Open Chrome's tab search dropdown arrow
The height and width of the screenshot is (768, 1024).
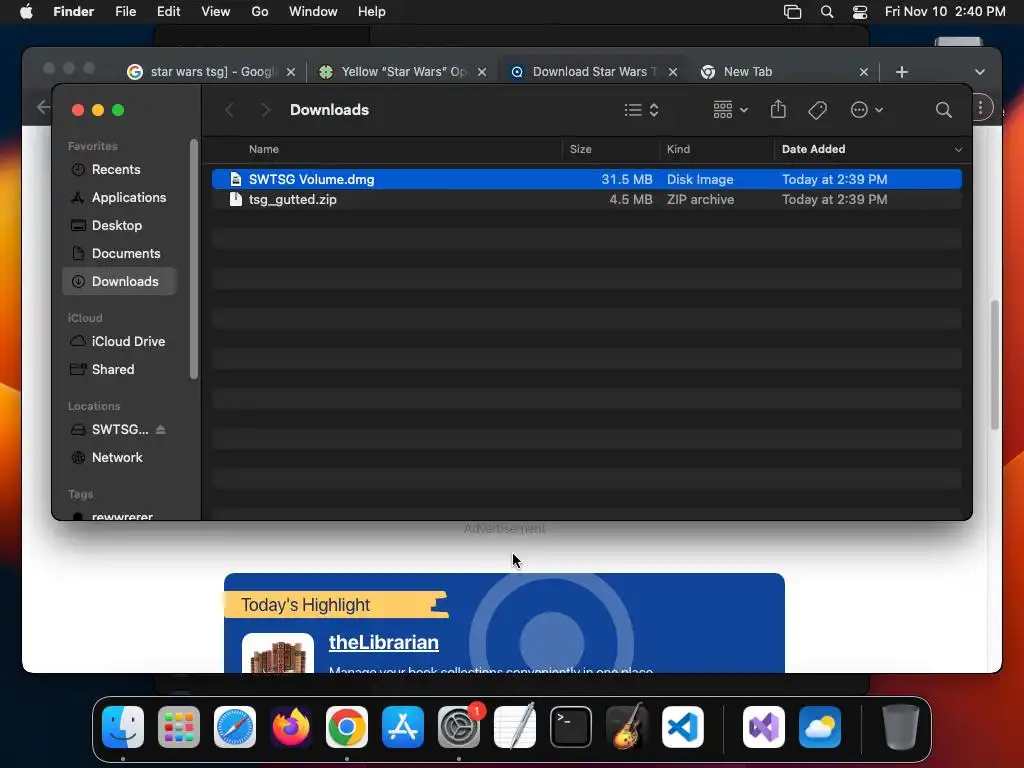click(x=980, y=72)
